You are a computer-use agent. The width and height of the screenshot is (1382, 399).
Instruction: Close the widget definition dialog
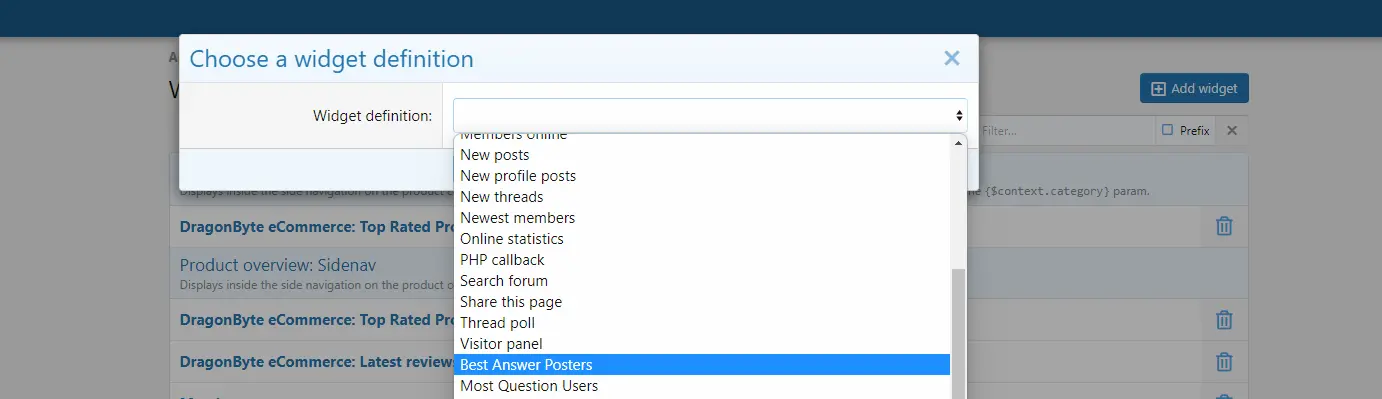[x=951, y=59]
